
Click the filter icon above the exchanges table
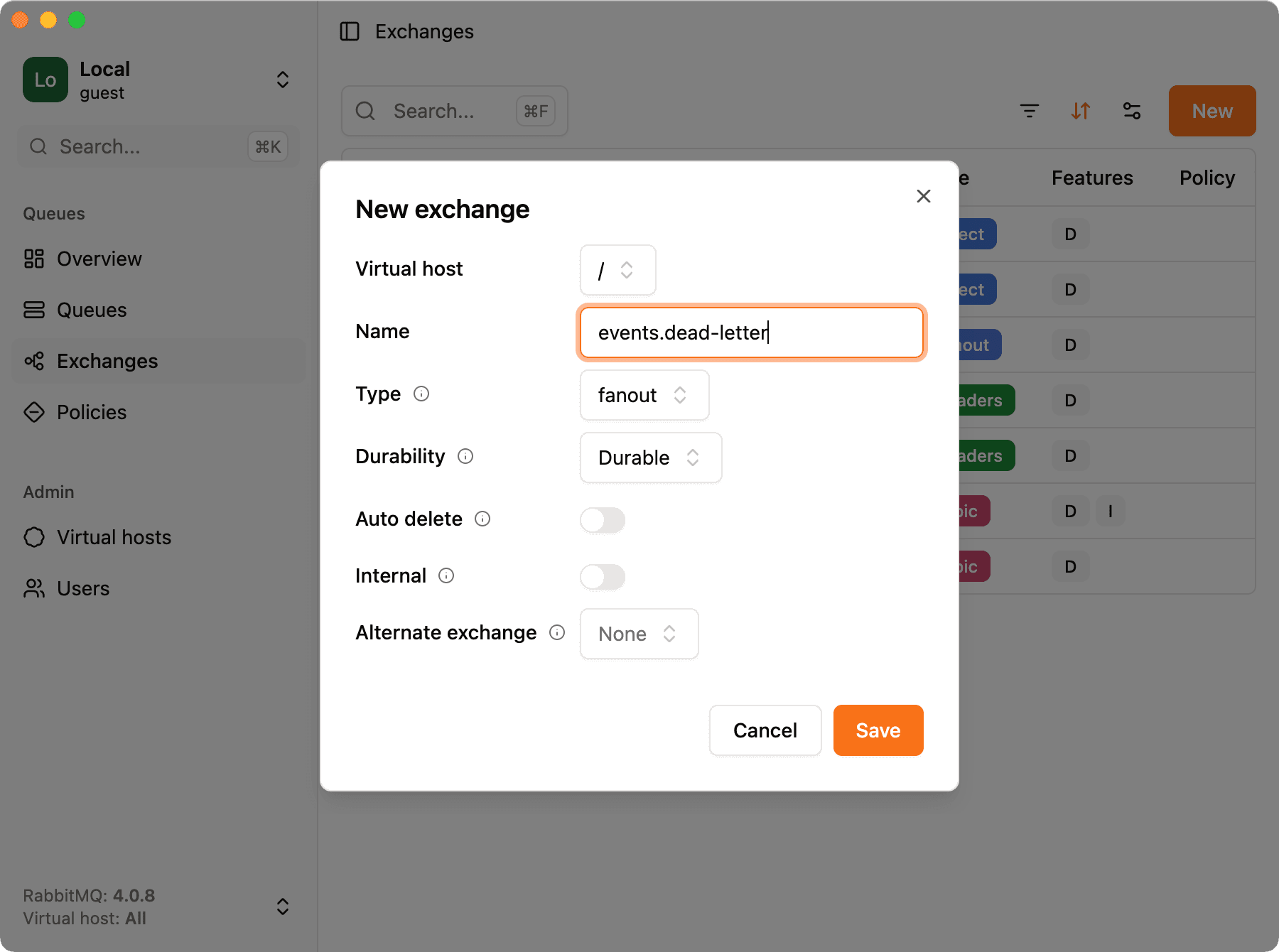coord(1030,111)
